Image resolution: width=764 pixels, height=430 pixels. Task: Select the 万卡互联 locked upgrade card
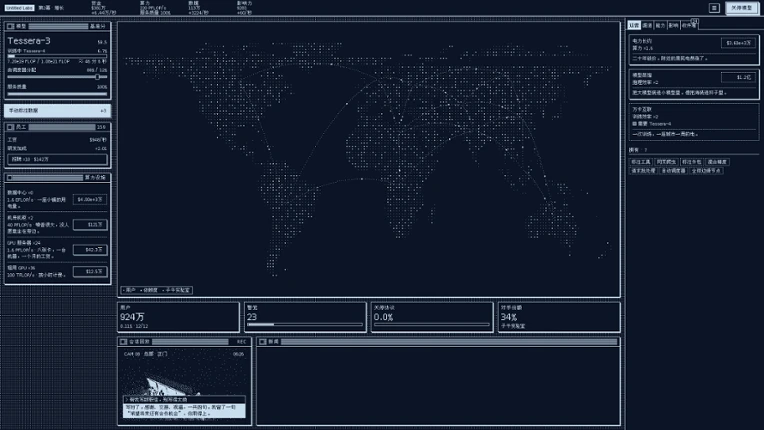coord(694,122)
